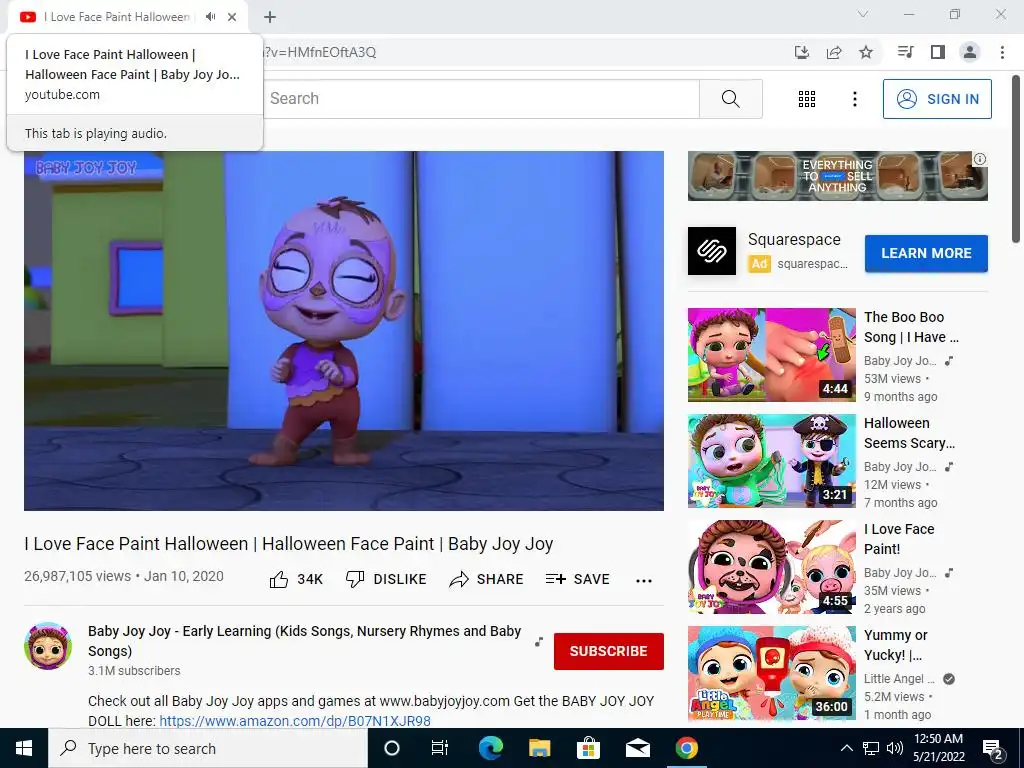Image resolution: width=1024 pixels, height=768 pixels.
Task: Click the Squarespace ad banner image
Action: (837, 176)
